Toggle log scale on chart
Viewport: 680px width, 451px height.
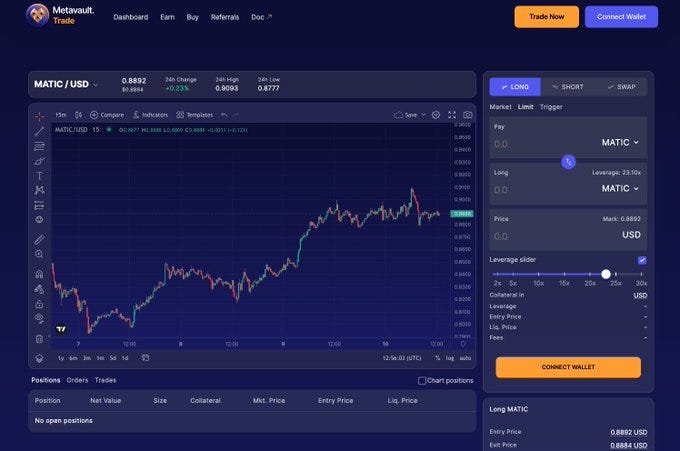click(450, 358)
